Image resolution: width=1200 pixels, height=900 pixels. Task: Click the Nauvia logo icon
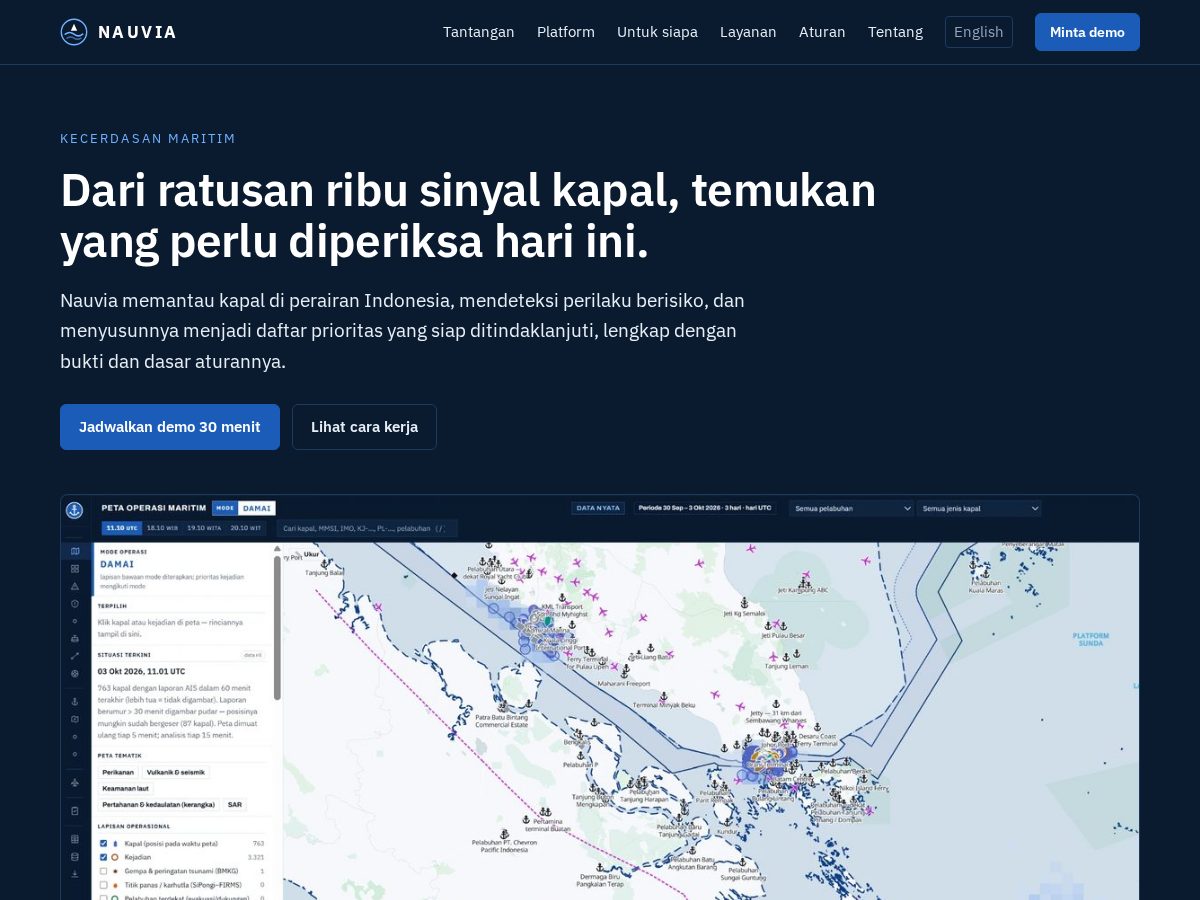(74, 32)
